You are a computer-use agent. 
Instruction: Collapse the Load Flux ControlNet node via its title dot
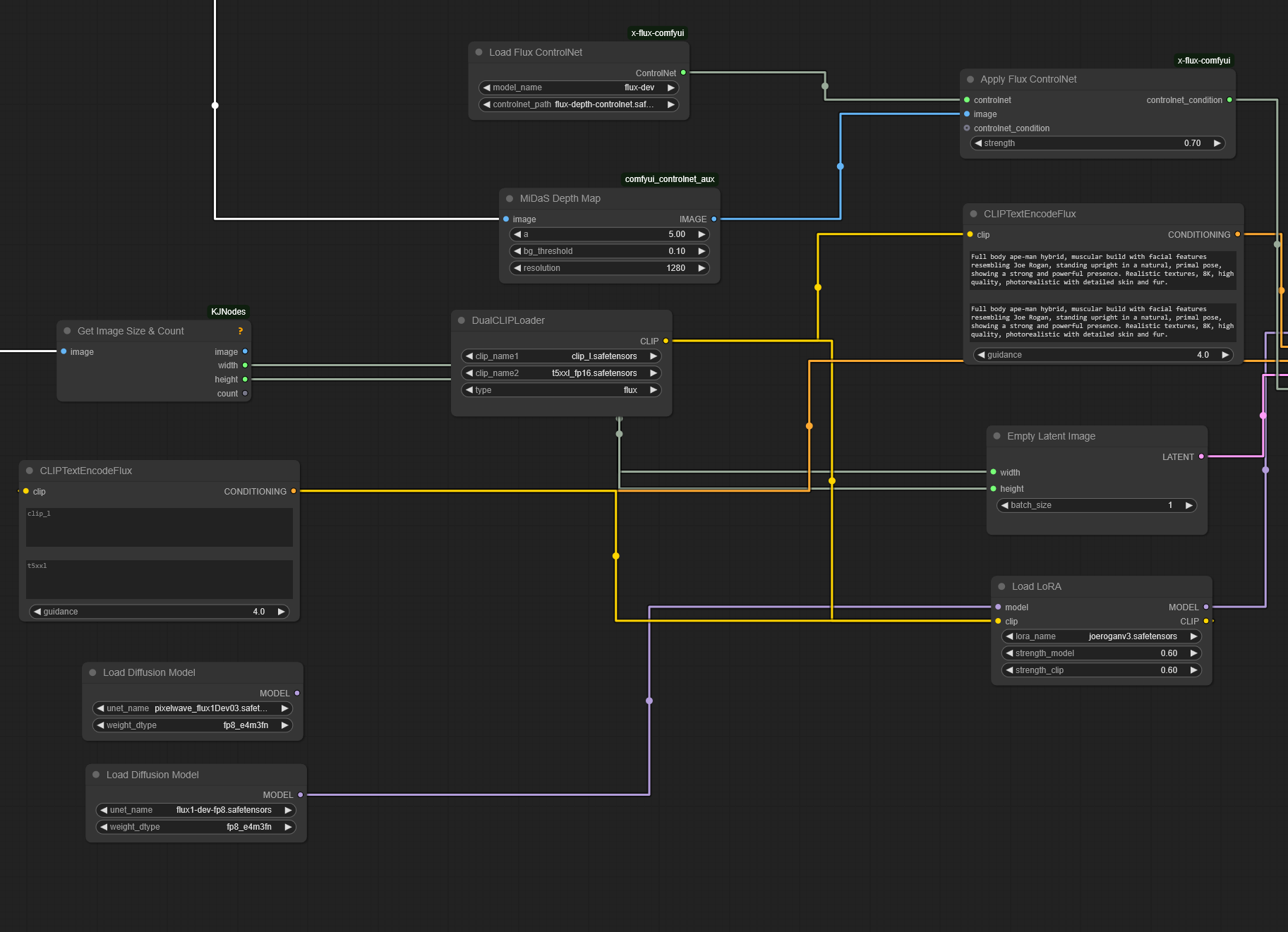tap(479, 52)
